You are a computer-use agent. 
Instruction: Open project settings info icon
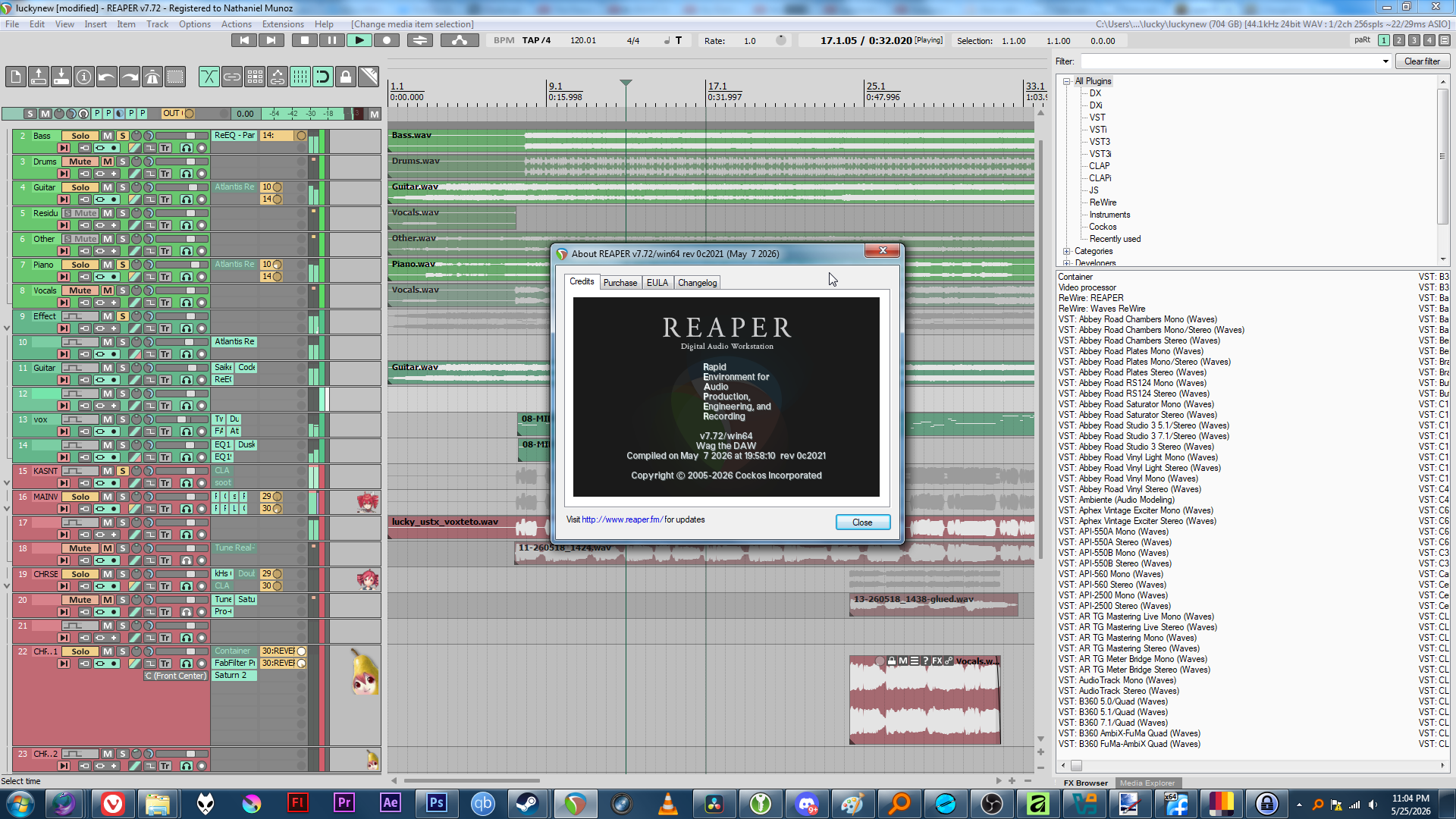tap(83, 77)
